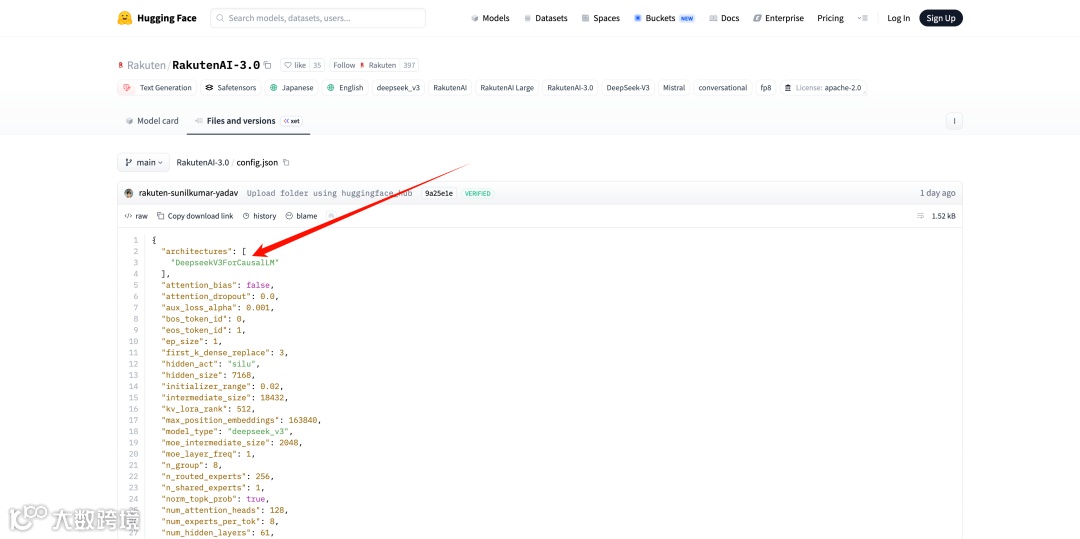The width and height of the screenshot is (1080, 539).
Task: Click the icon next to blame
Action: (x=331, y=215)
